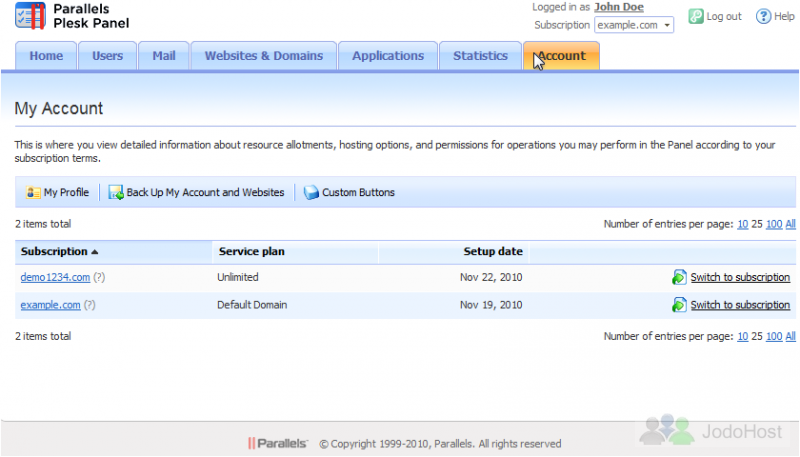Image resolution: width=800 pixels, height=457 pixels.
Task: Set 100 entries per page above table
Action: (x=774, y=224)
